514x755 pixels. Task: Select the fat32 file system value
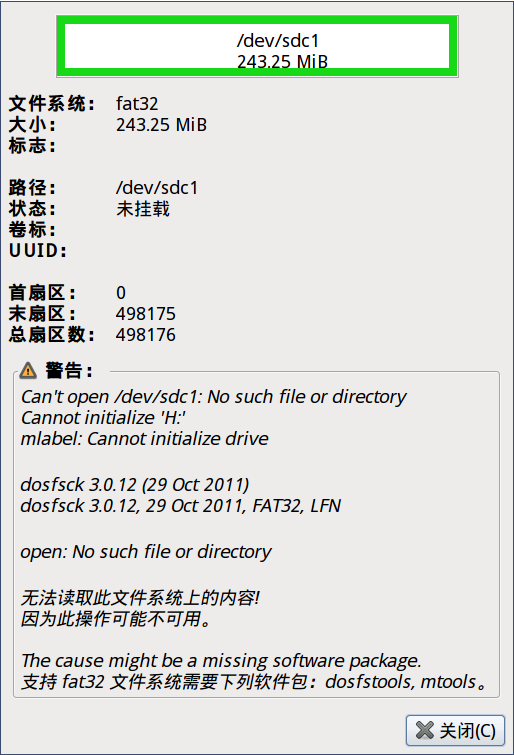(x=137, y=104)
